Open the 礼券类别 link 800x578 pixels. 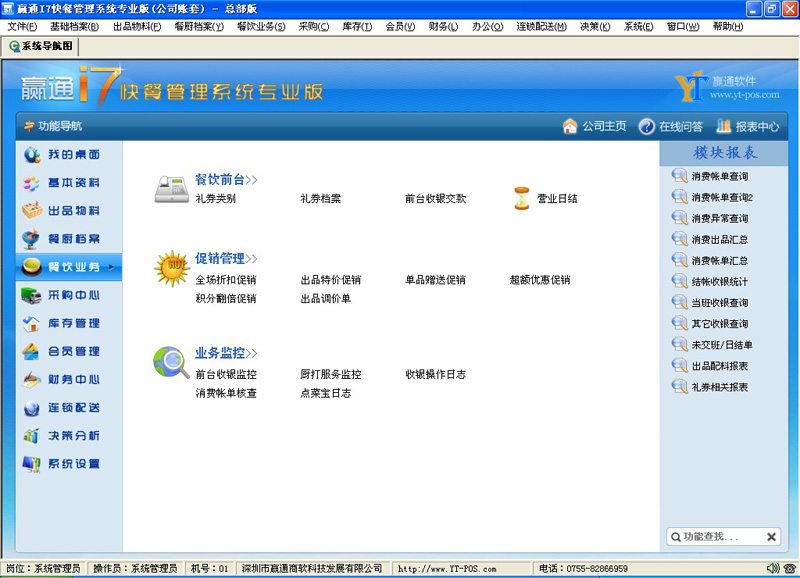215,198
